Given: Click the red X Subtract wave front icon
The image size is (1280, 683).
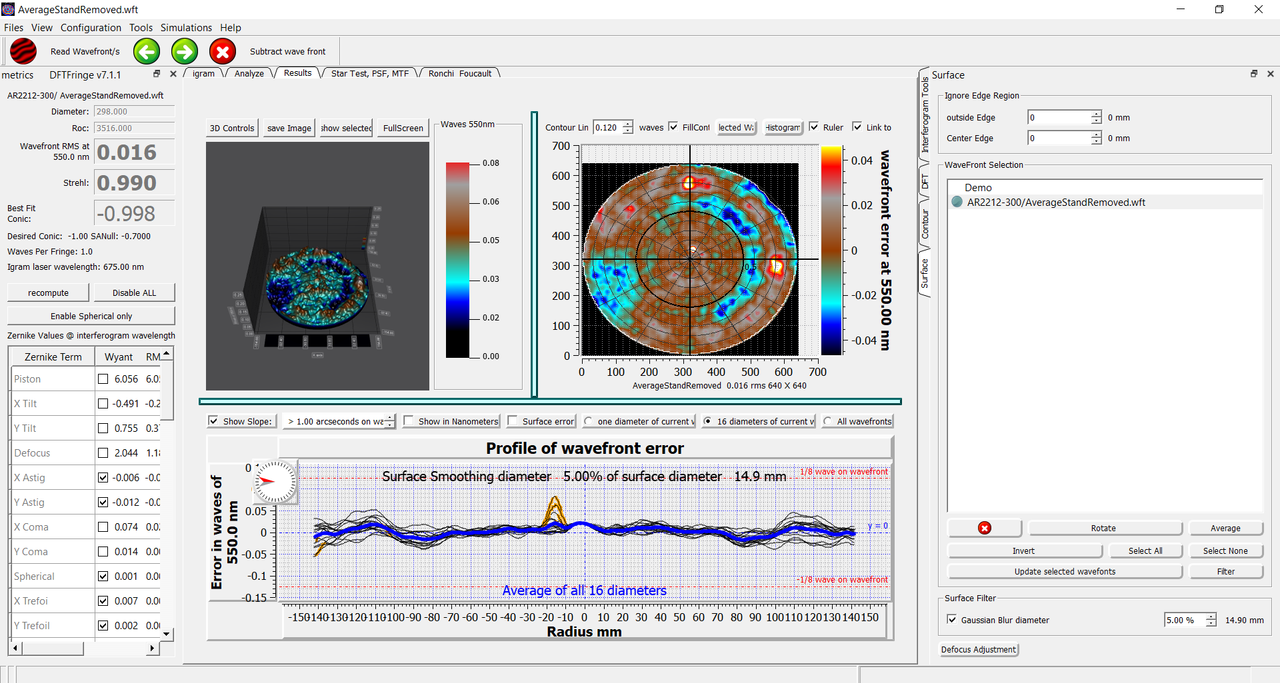Looking at the screenshot, I should 223,51.
